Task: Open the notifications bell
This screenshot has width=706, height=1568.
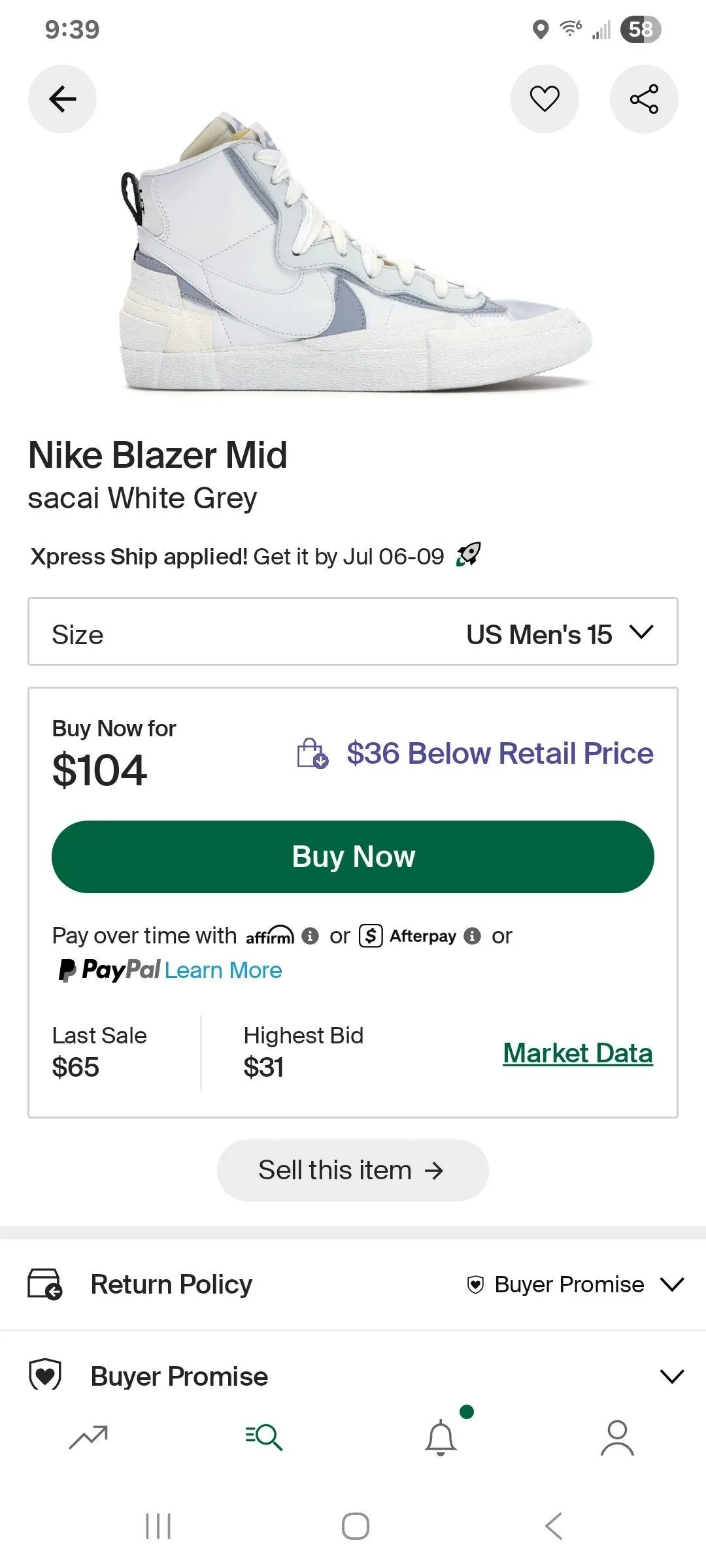Action: tap(441, 1437)
